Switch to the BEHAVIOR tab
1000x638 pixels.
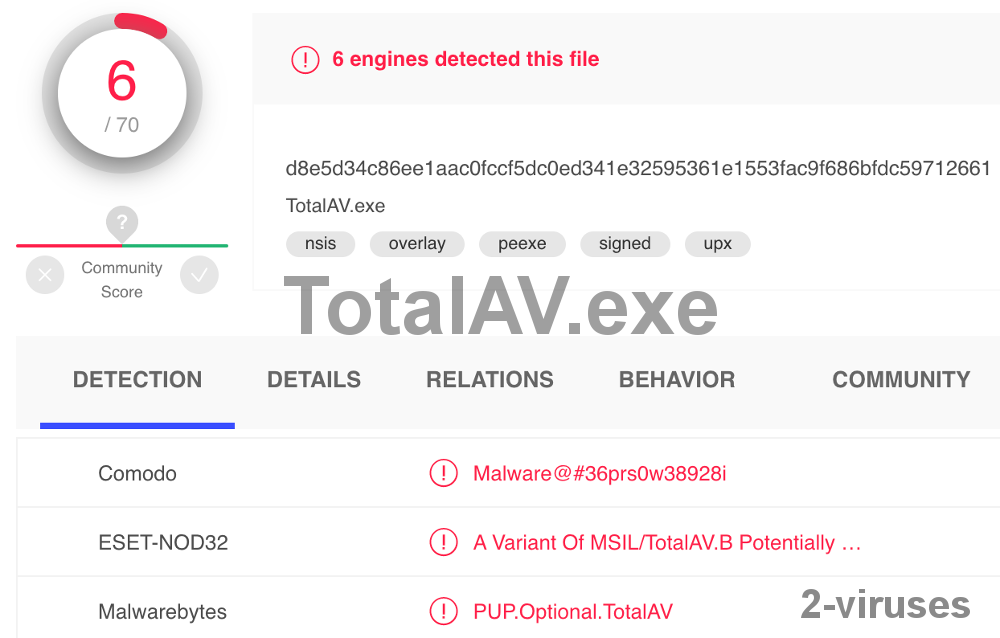click(x=677, y=380)
